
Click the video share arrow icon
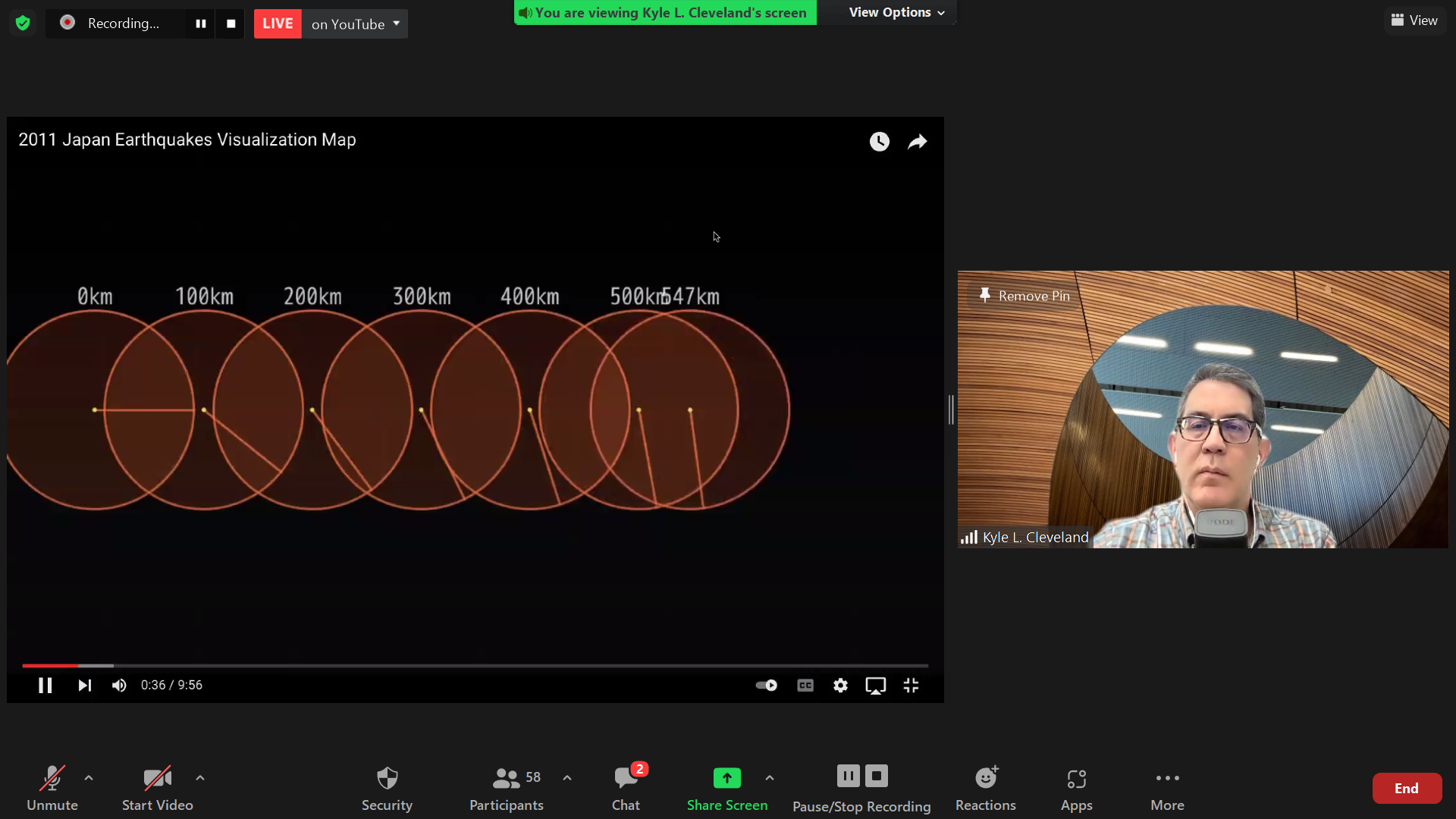[918, 142]
